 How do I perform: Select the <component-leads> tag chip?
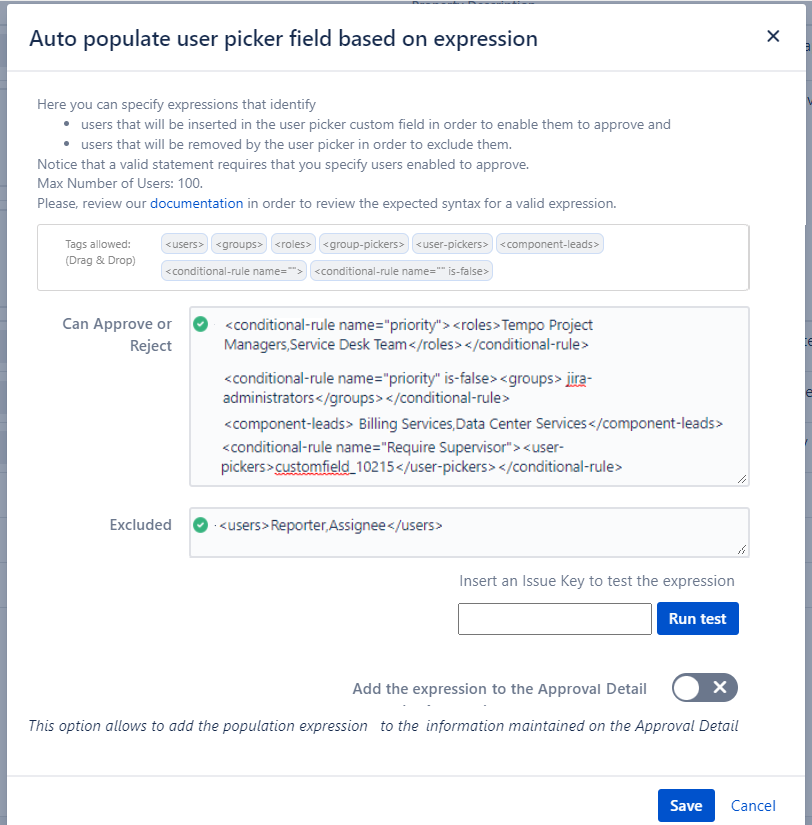[x=550, y=243]
